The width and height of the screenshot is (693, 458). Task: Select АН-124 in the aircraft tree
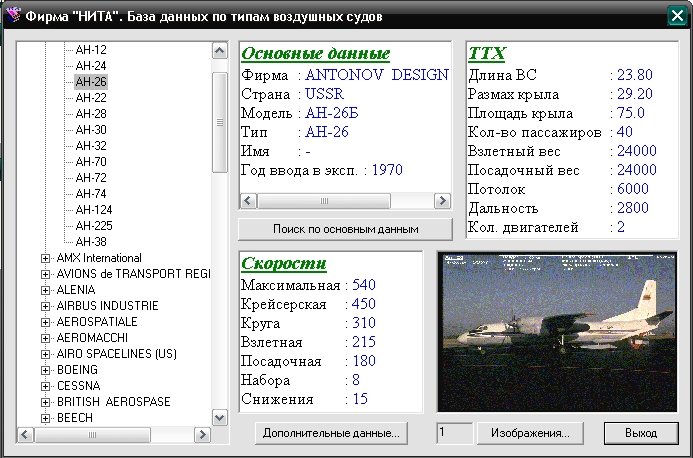coord(94,210)
